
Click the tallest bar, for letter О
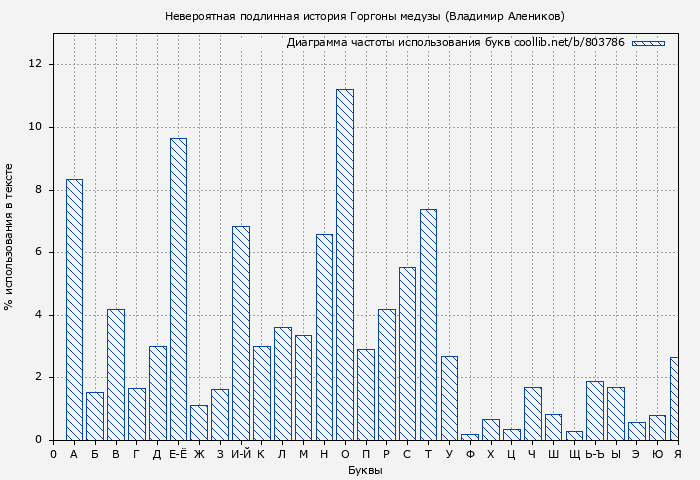coord(345,265)
